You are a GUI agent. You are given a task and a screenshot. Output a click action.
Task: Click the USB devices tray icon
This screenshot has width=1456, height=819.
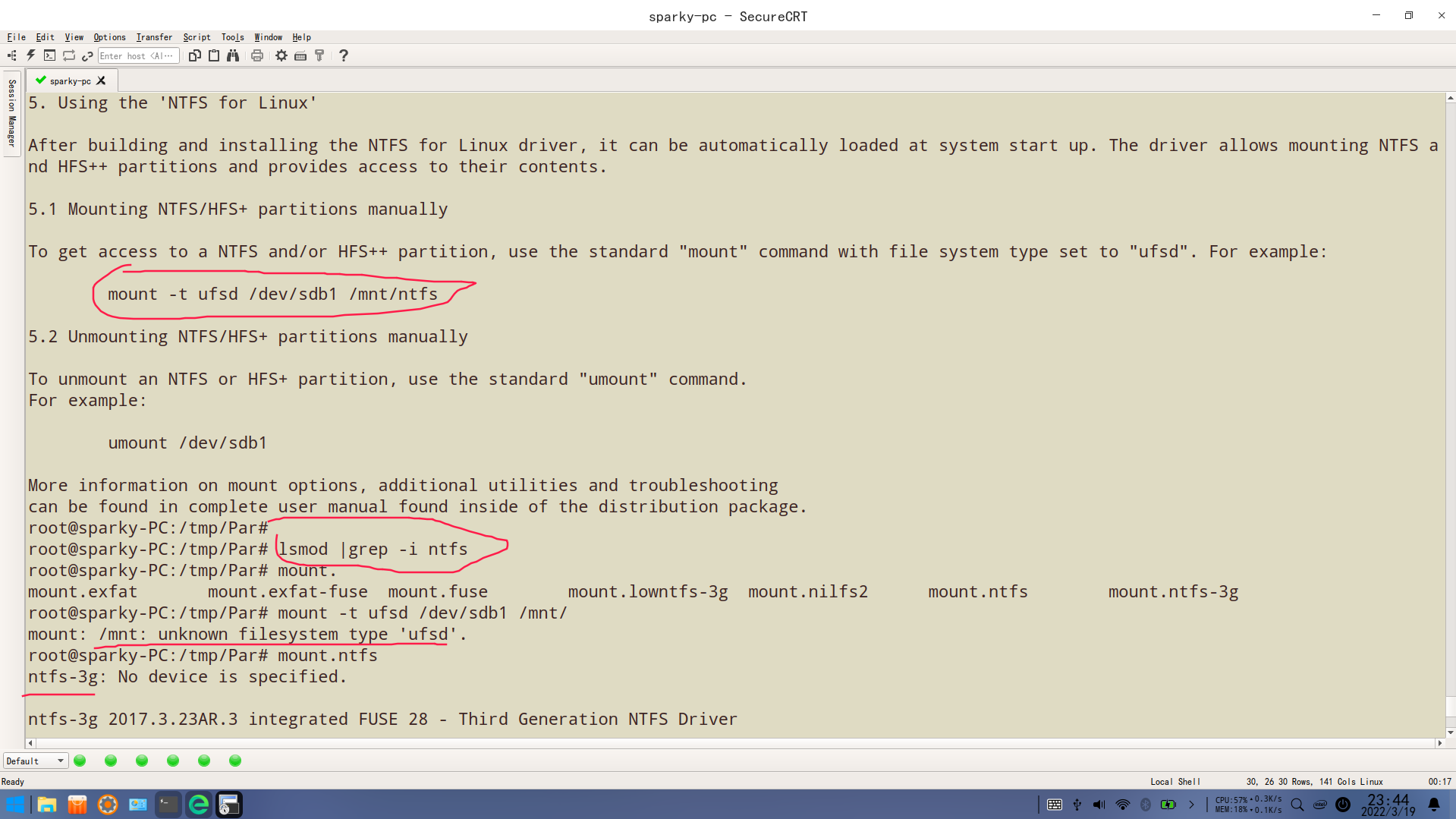(x=1077, y=805)
